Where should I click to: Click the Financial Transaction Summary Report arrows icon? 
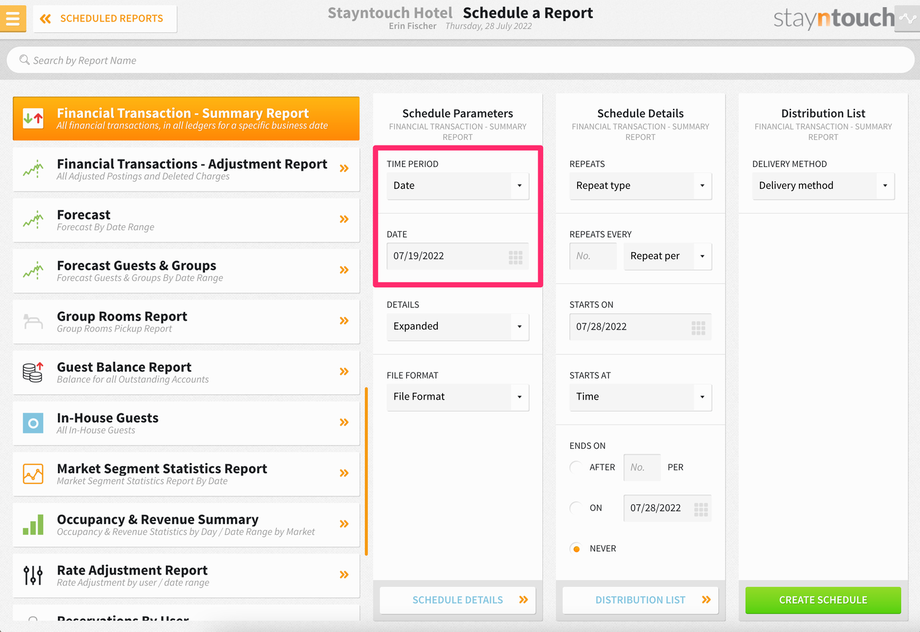[x=33, y=119]
